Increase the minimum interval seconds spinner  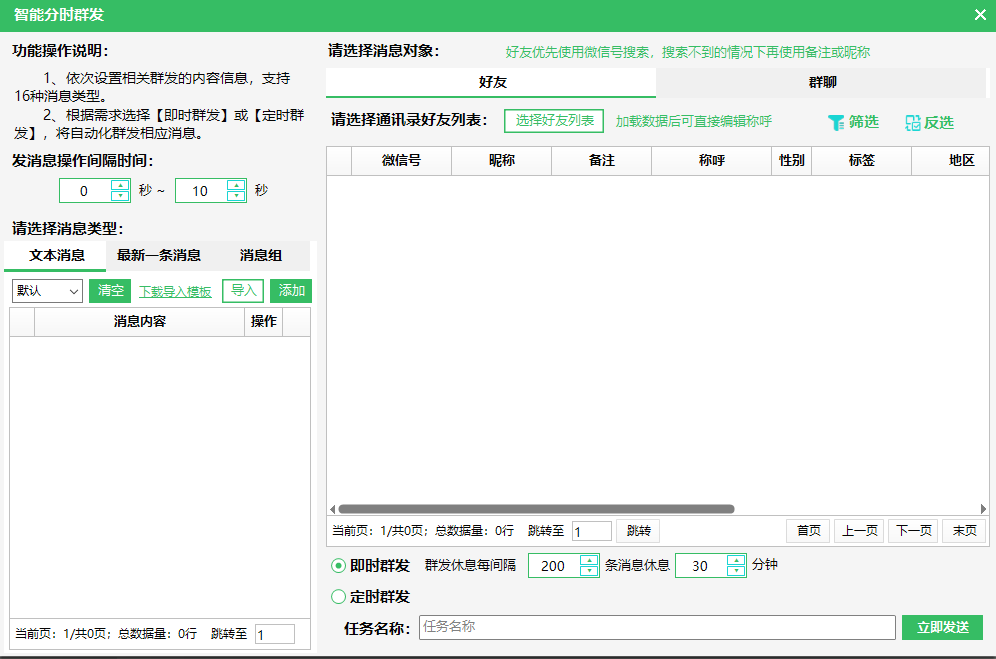coord(120,185)
